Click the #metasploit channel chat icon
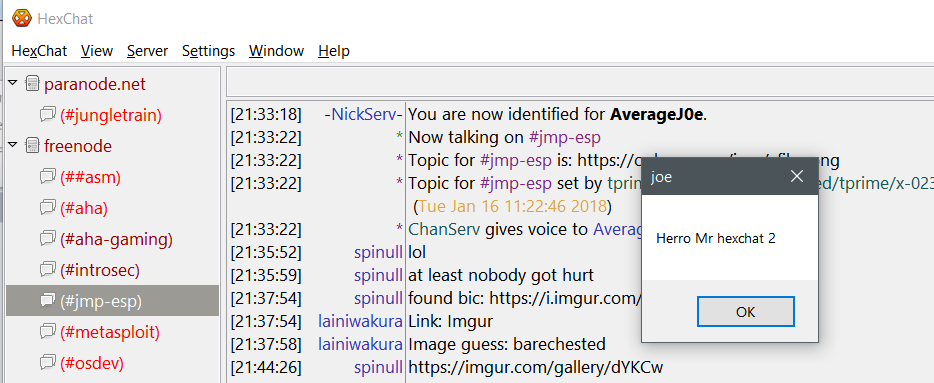This screenshot has width=934, height=383. point(48,332)
